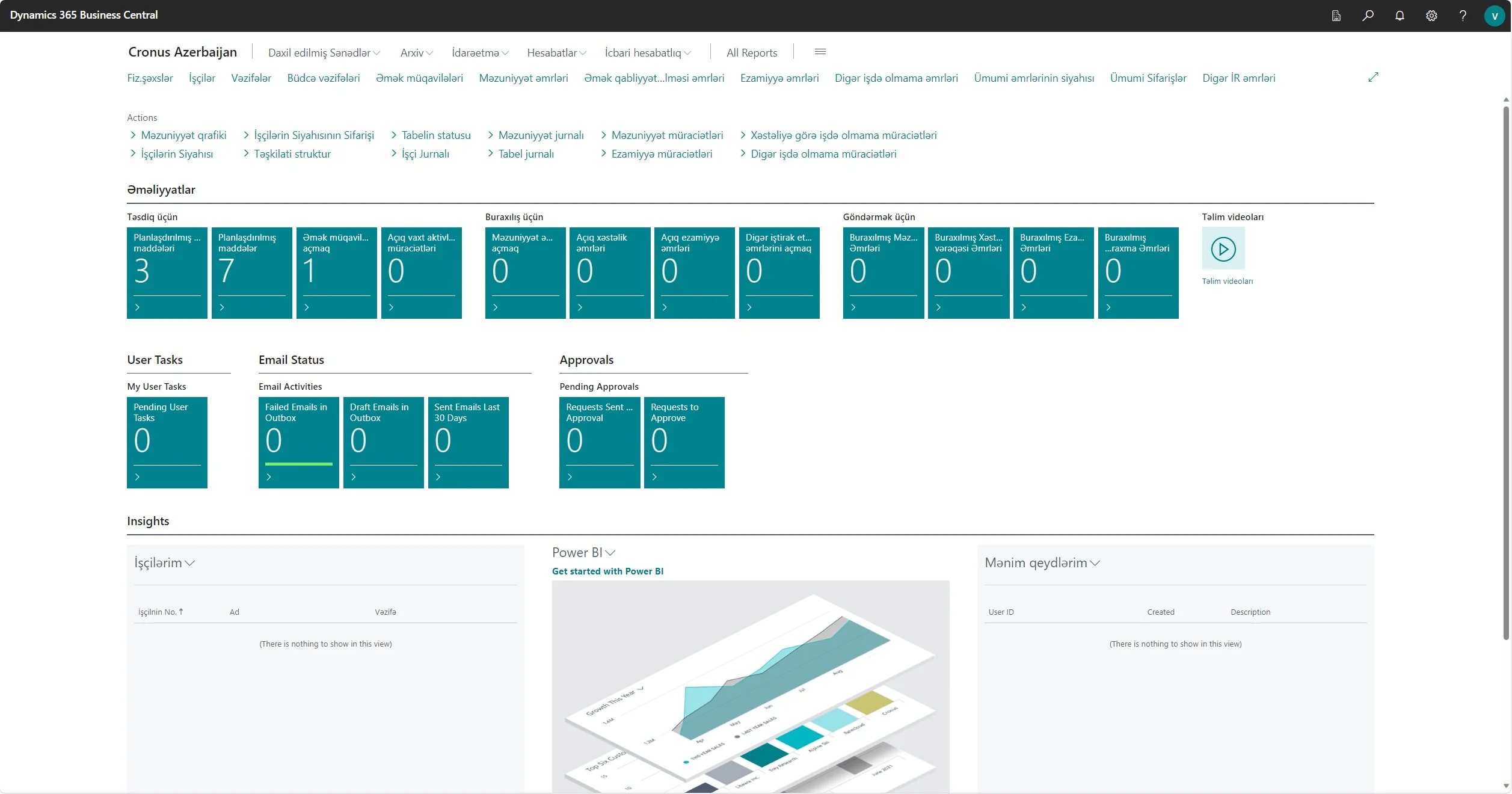Click the Get started with Power BI link
This screenshot has width=1512, height=794.
click(607, 571)
